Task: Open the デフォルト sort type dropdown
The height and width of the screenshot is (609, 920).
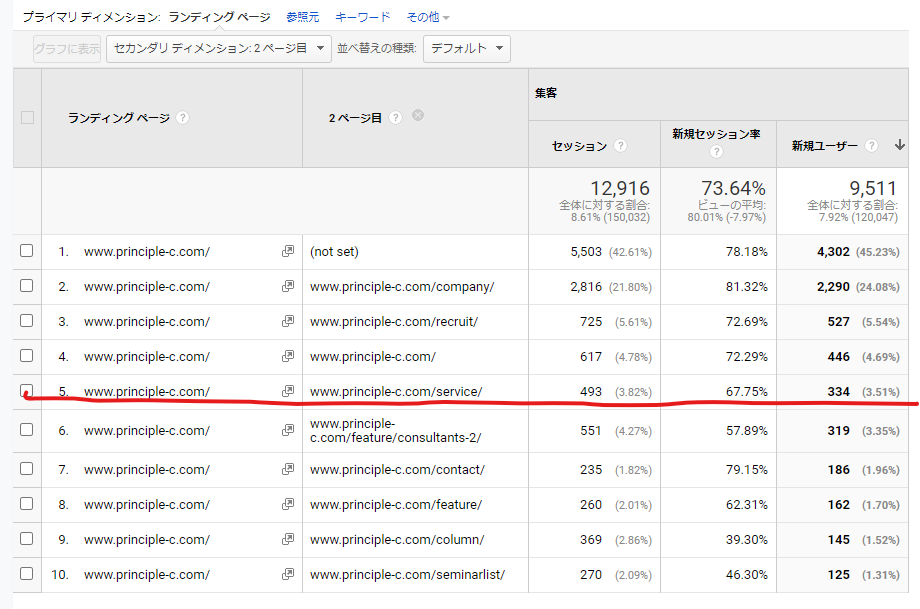Action: [x=467, y=48]
